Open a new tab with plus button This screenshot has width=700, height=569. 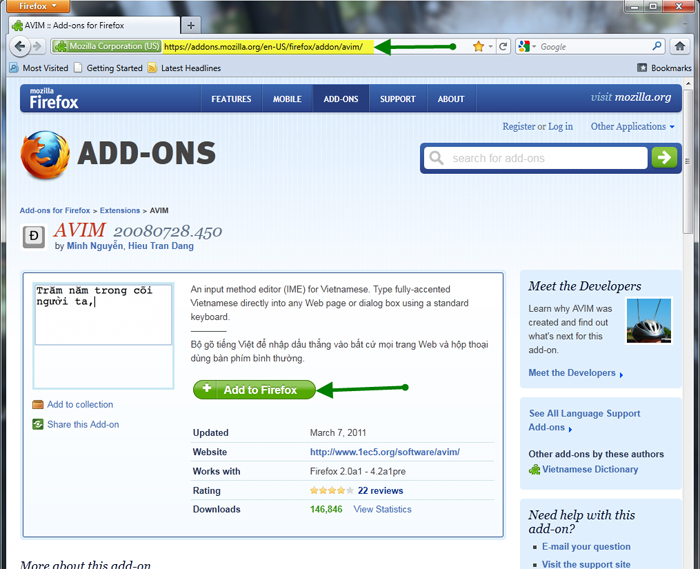[x=191, y=25]
